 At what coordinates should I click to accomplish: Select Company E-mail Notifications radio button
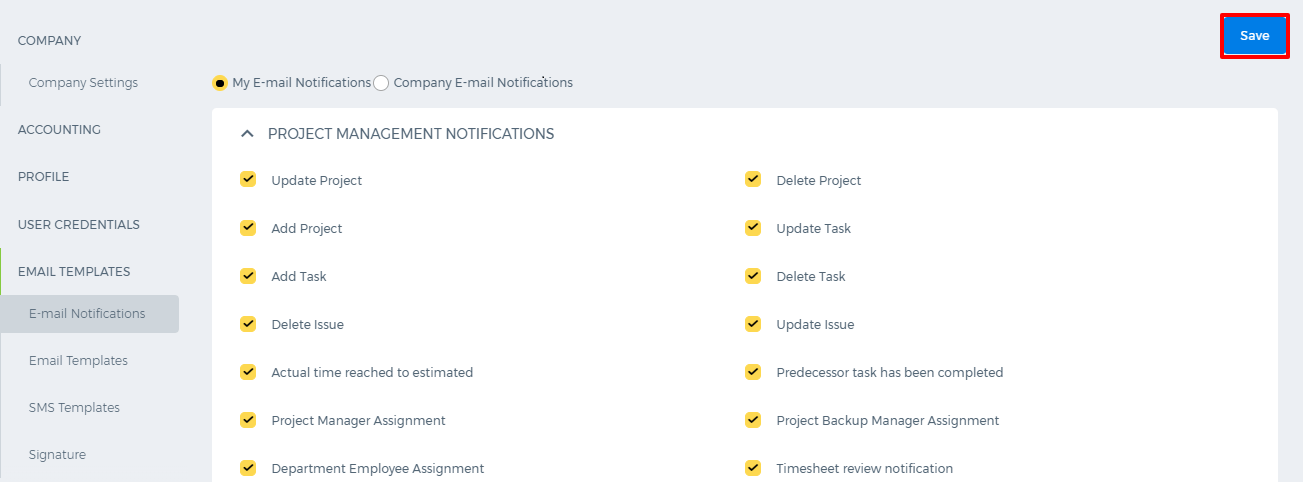pos(381,83)
